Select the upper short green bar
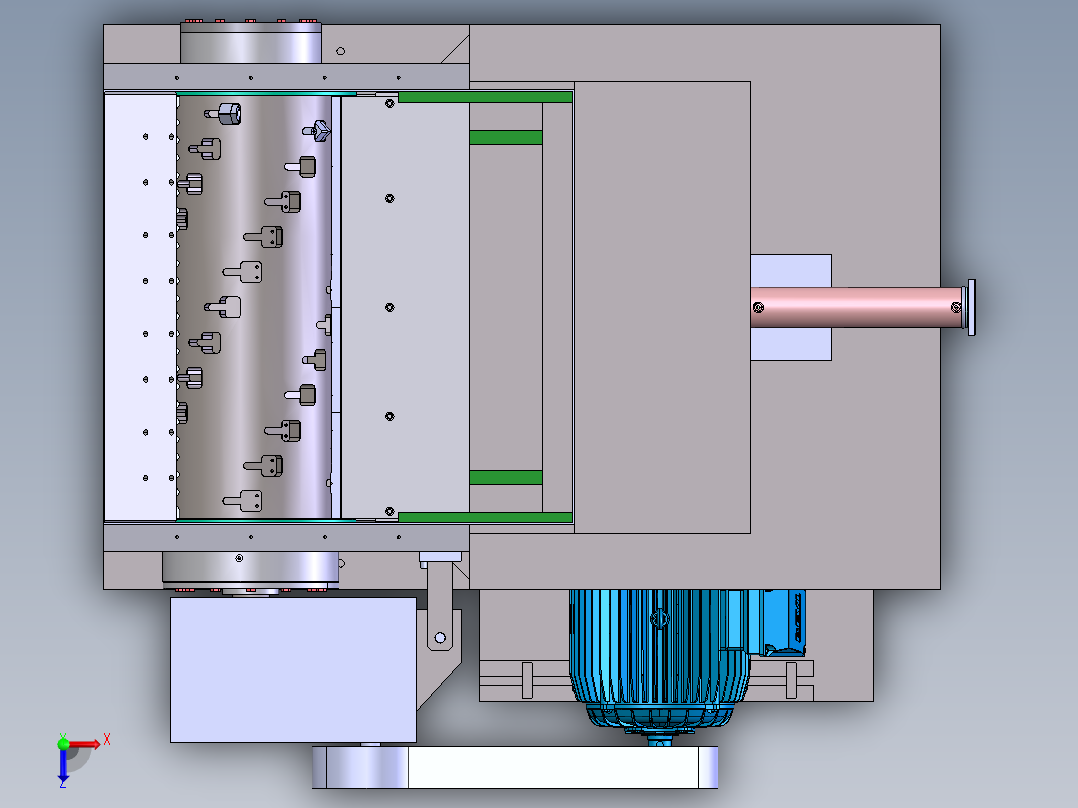 click(506, 138)
